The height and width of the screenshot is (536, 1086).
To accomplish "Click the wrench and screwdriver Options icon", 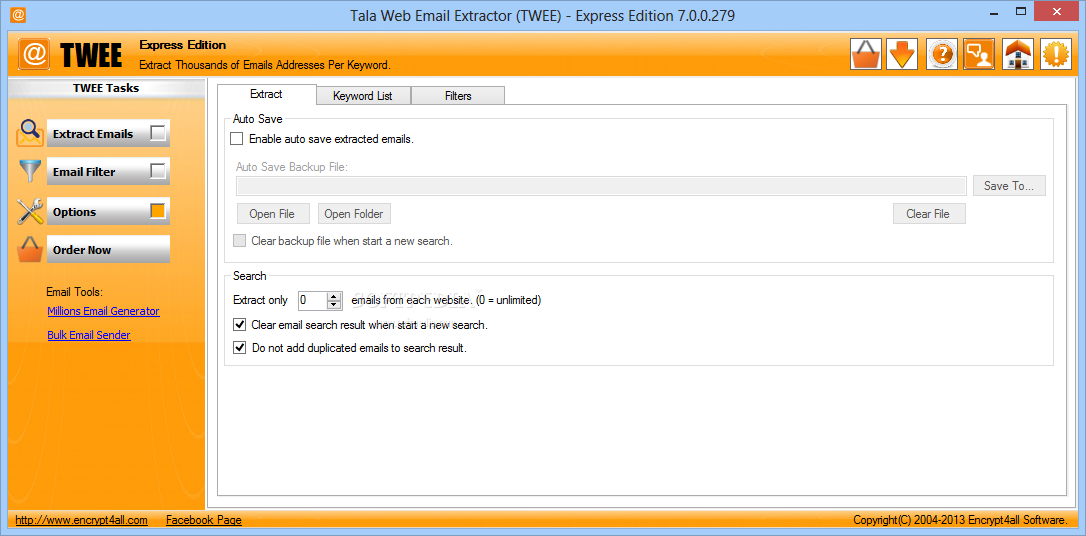I will 30,211.
